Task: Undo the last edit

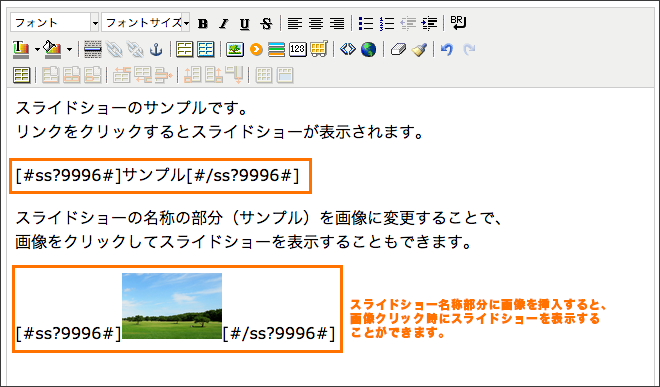Action: tap(447, 50)
